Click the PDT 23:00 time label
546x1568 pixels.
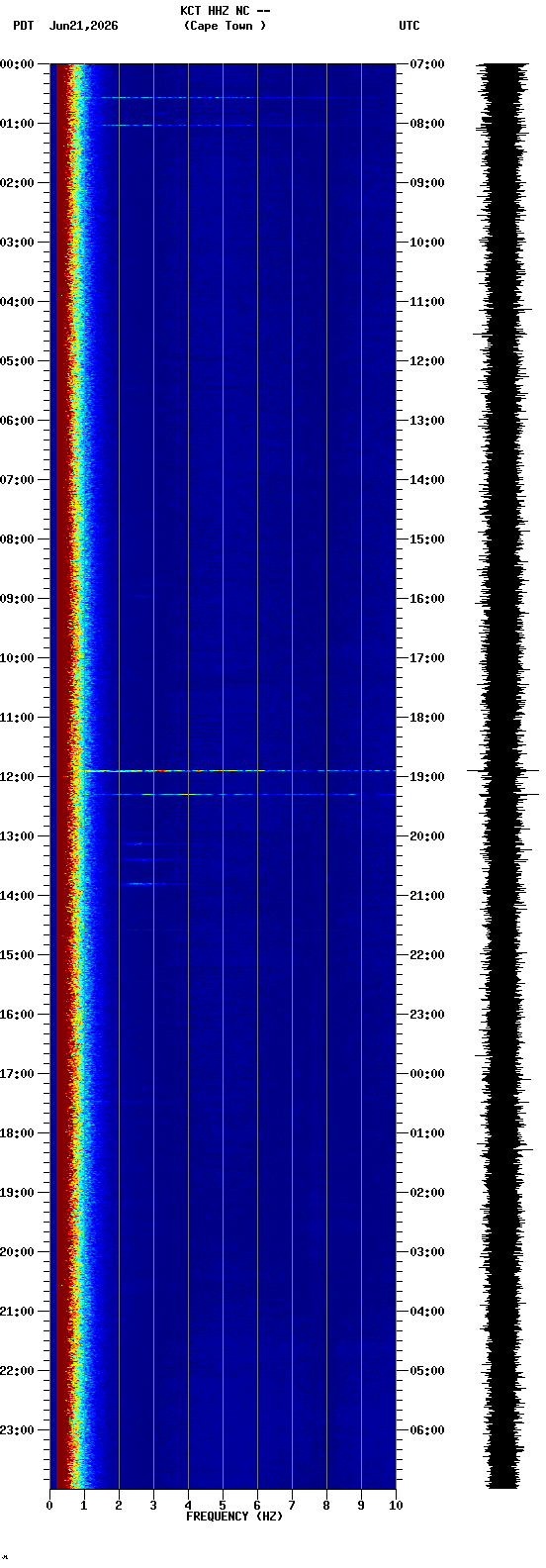coord(17,1430)
